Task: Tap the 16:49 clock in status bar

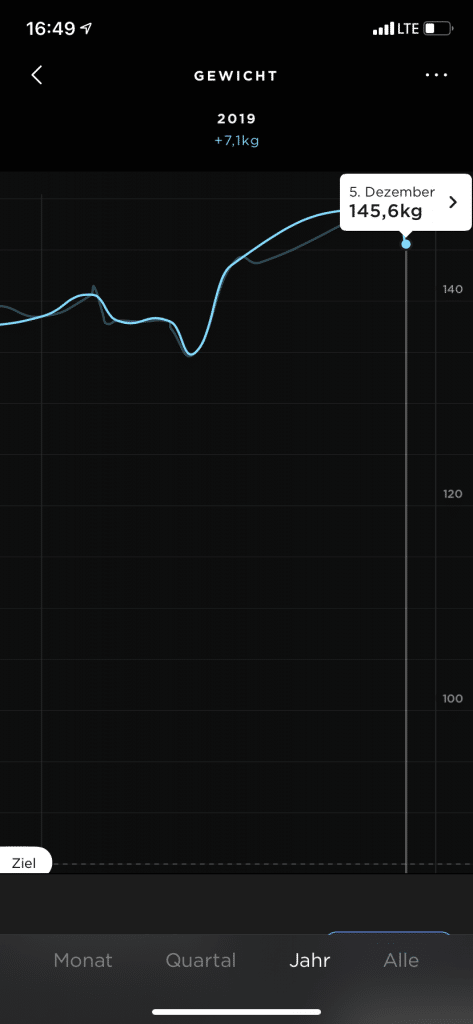Action: tap(50, 29)
